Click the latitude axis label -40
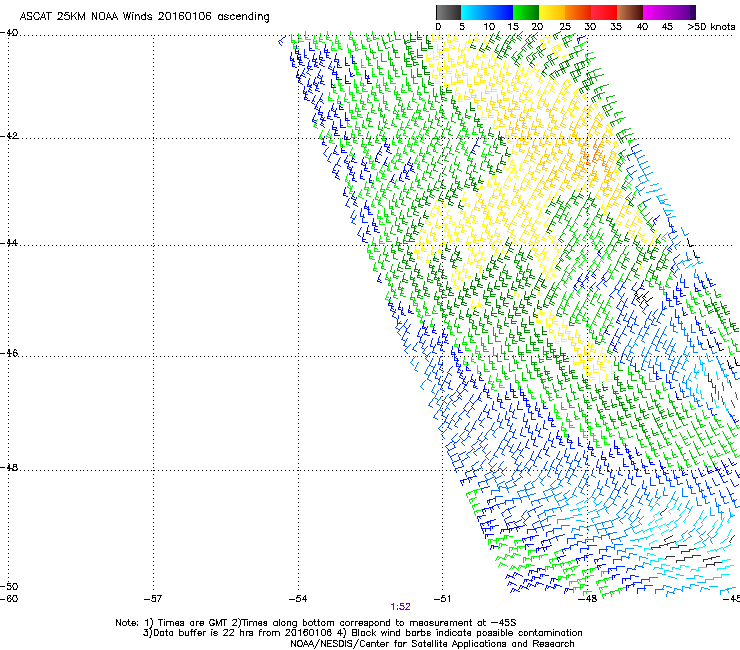Screen dimensions: 740x650 (9, 33)
